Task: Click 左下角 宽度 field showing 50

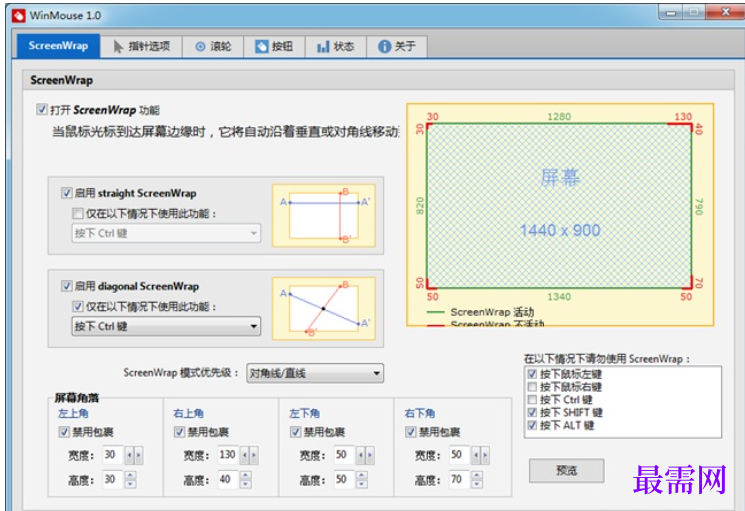Action: [344, 455]
